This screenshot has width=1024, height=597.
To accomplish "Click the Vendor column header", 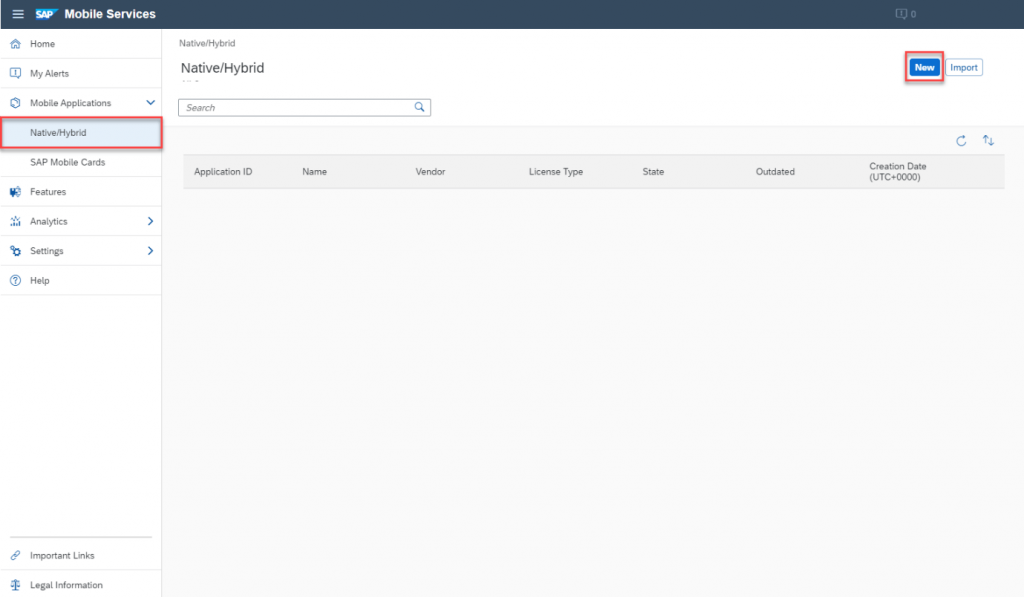I will pos(430,172).
